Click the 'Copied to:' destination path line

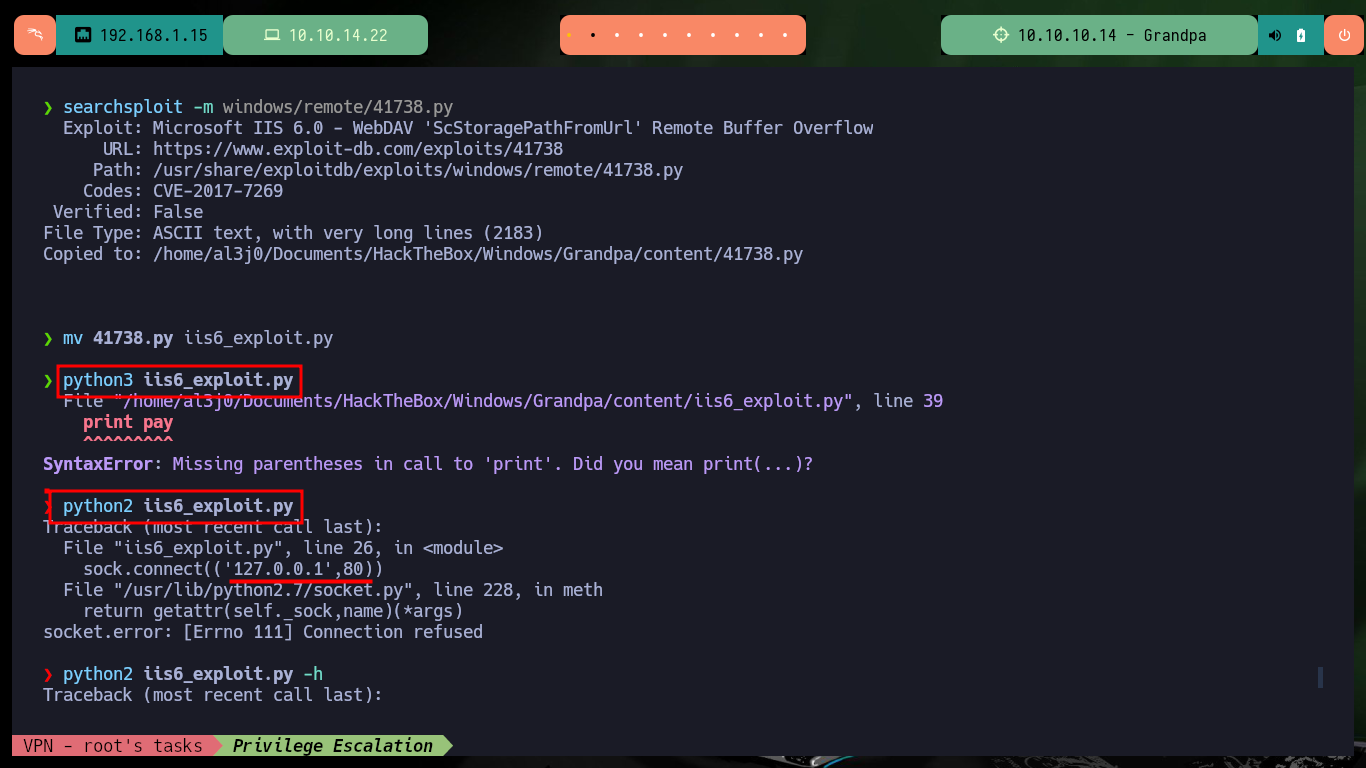pos(423,254)
